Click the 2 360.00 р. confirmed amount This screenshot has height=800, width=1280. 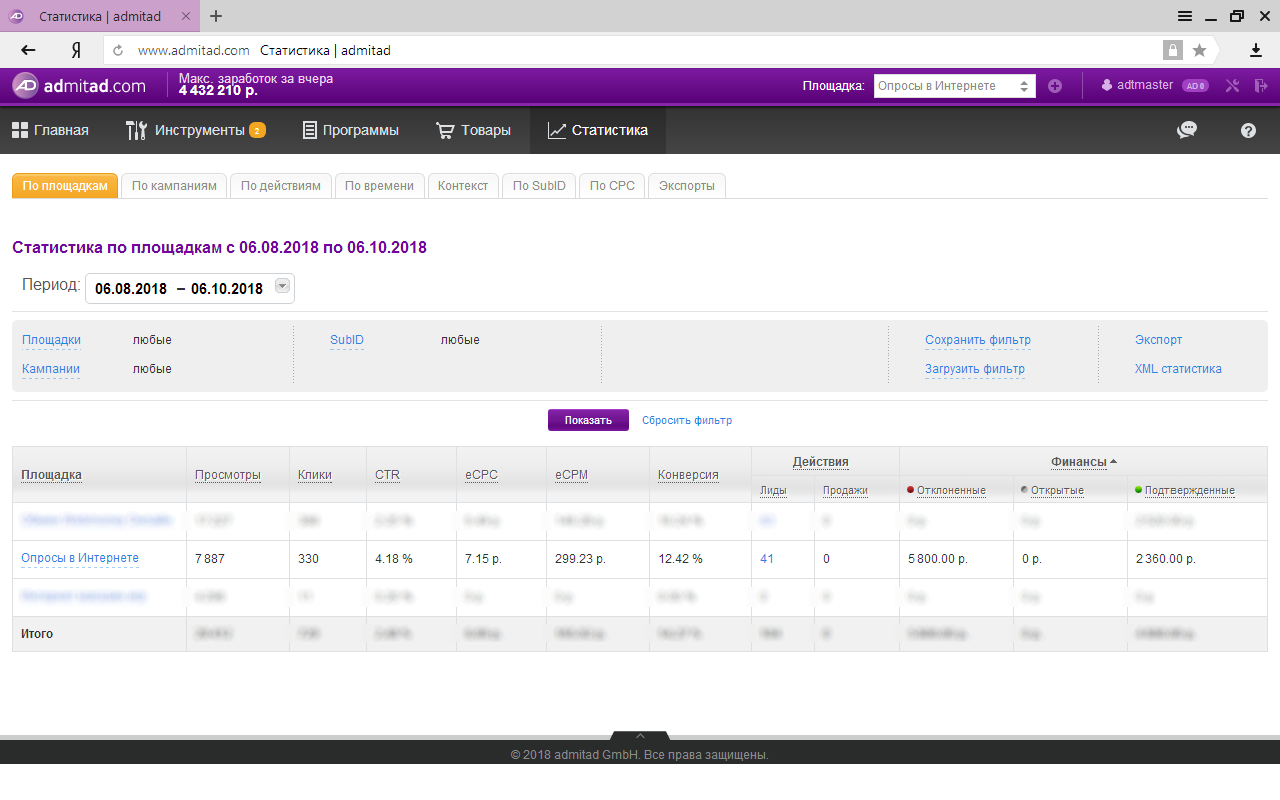click(x=1165, y=559)
